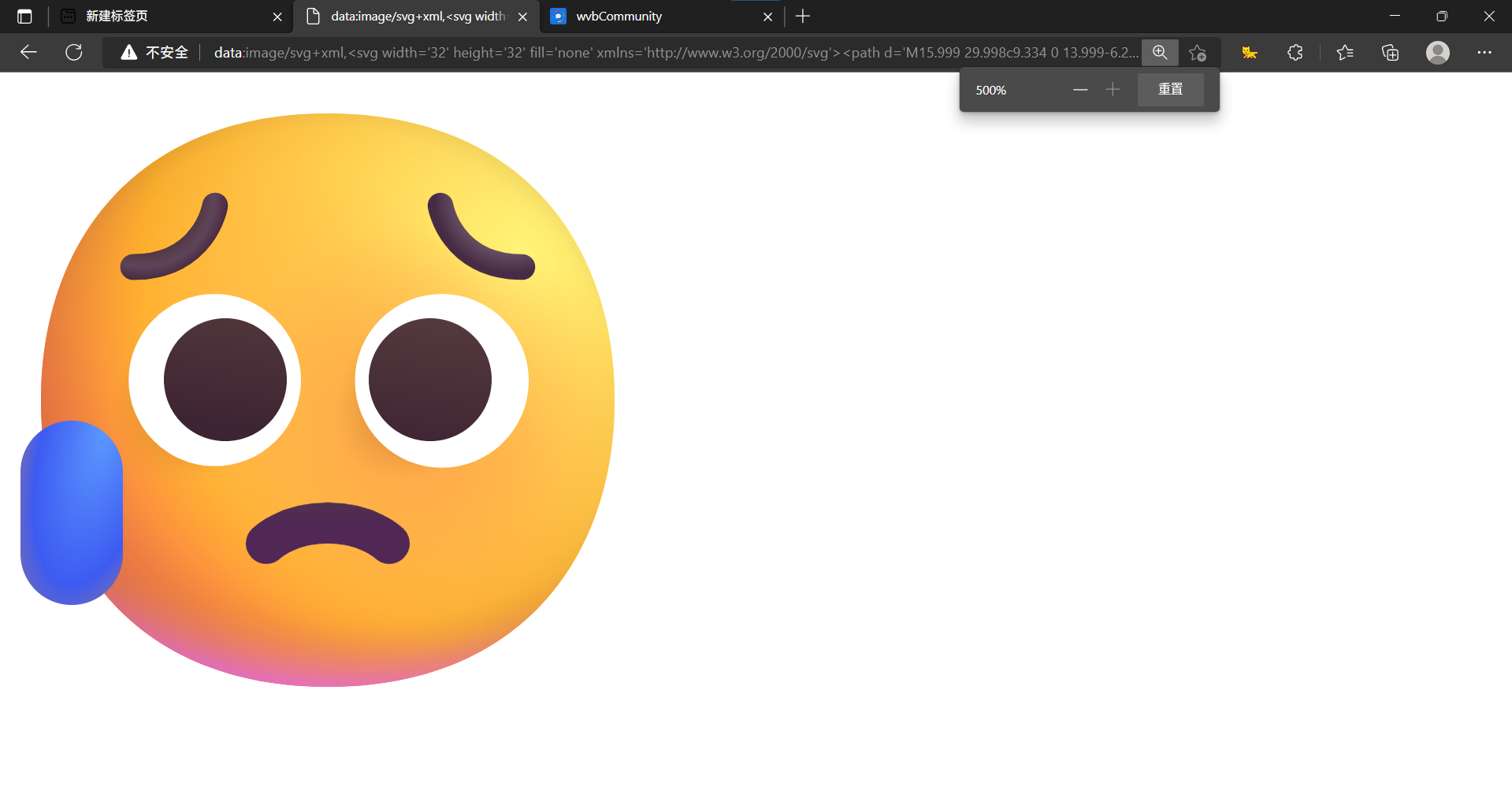Image resolution: width=1512 pixels, height=809 pixels.
Task: Open a new tab with plus button
Action: click(x=803, y=17)
